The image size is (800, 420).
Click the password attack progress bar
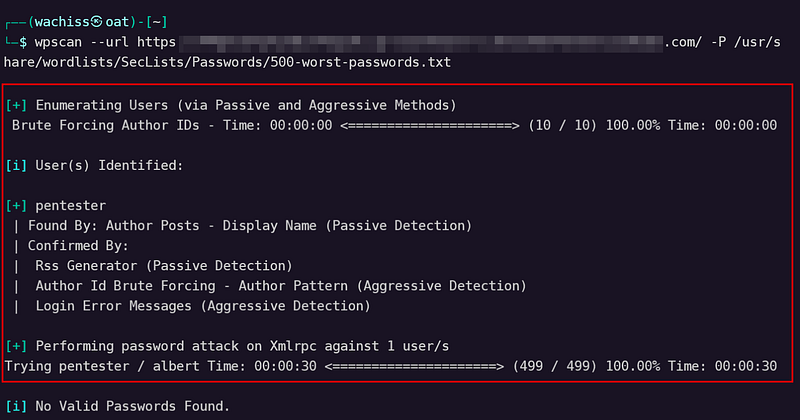(x=414, y=366)
